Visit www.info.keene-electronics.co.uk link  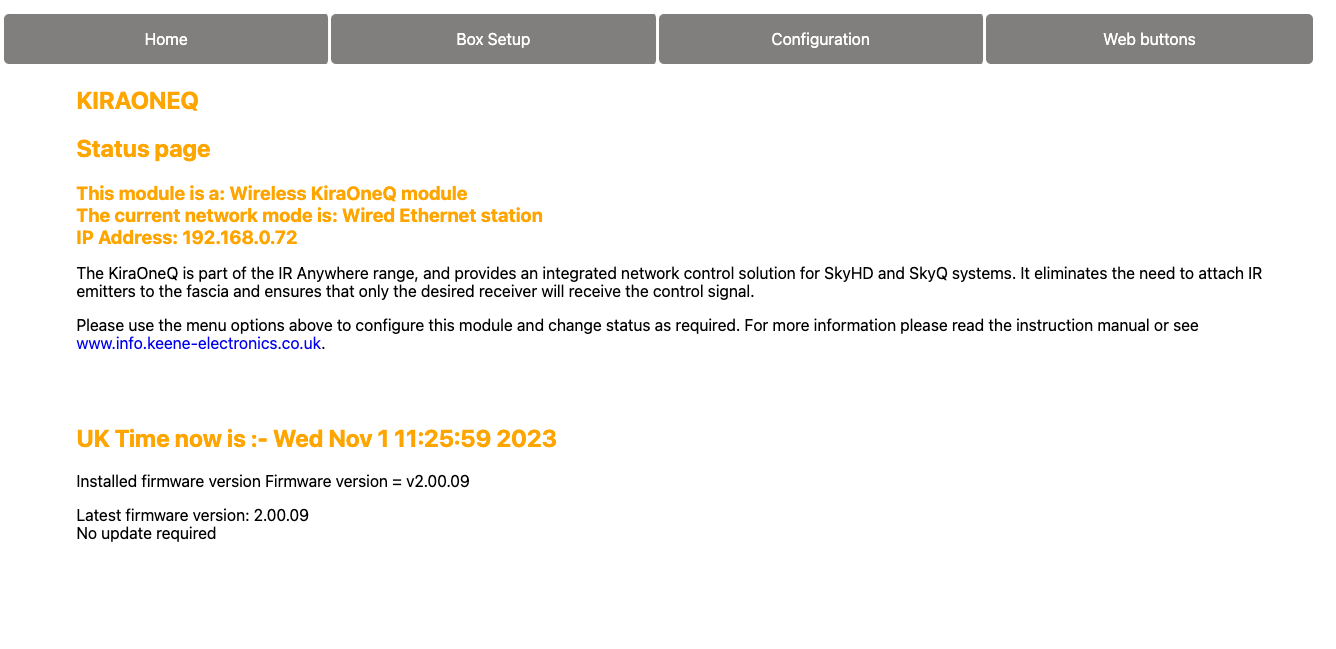pos(198,342)
